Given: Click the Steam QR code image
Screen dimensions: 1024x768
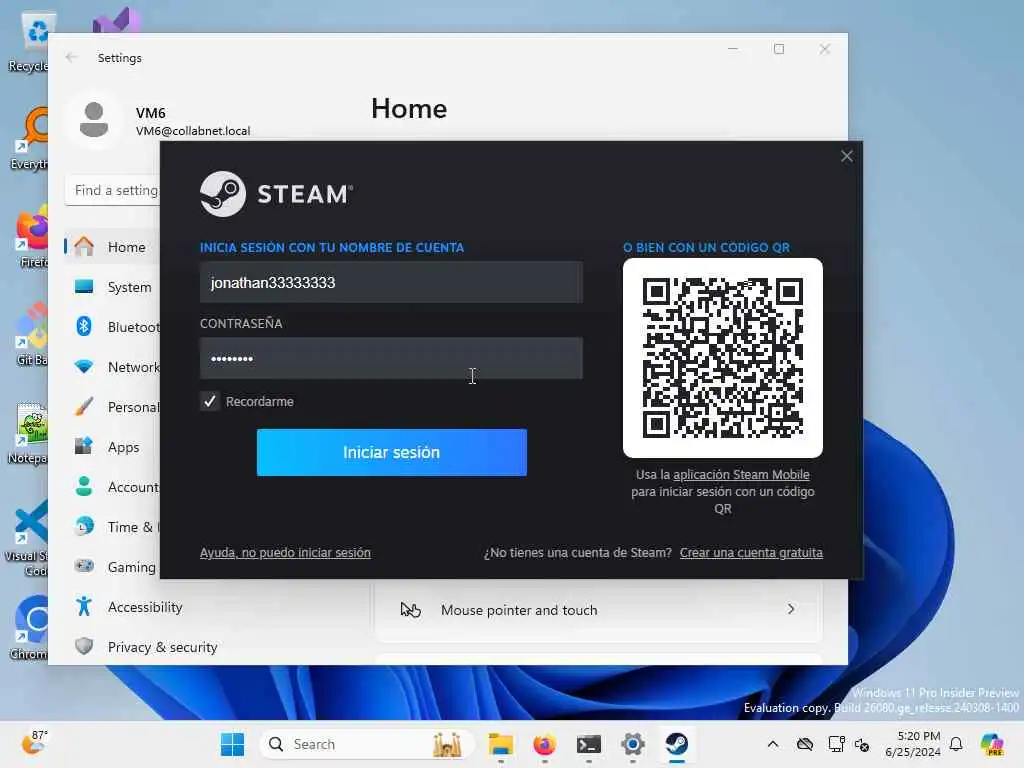Looking at the screenshot, I should pyautogui.click(x=722, y=357).
